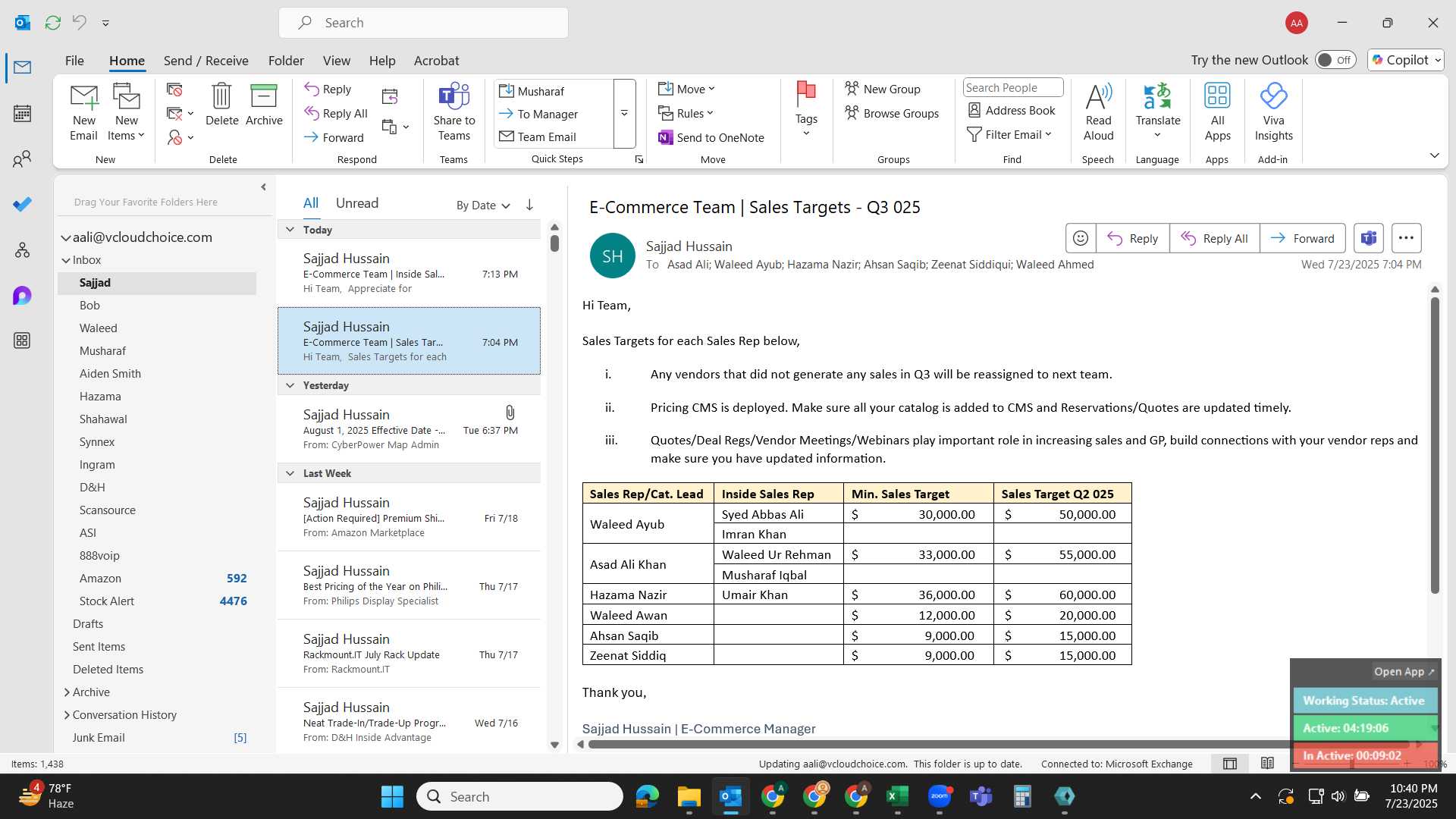The height and width of the screenshot is (819, 1456).
Task: Show Unread messages only
Action: [356, 203]
